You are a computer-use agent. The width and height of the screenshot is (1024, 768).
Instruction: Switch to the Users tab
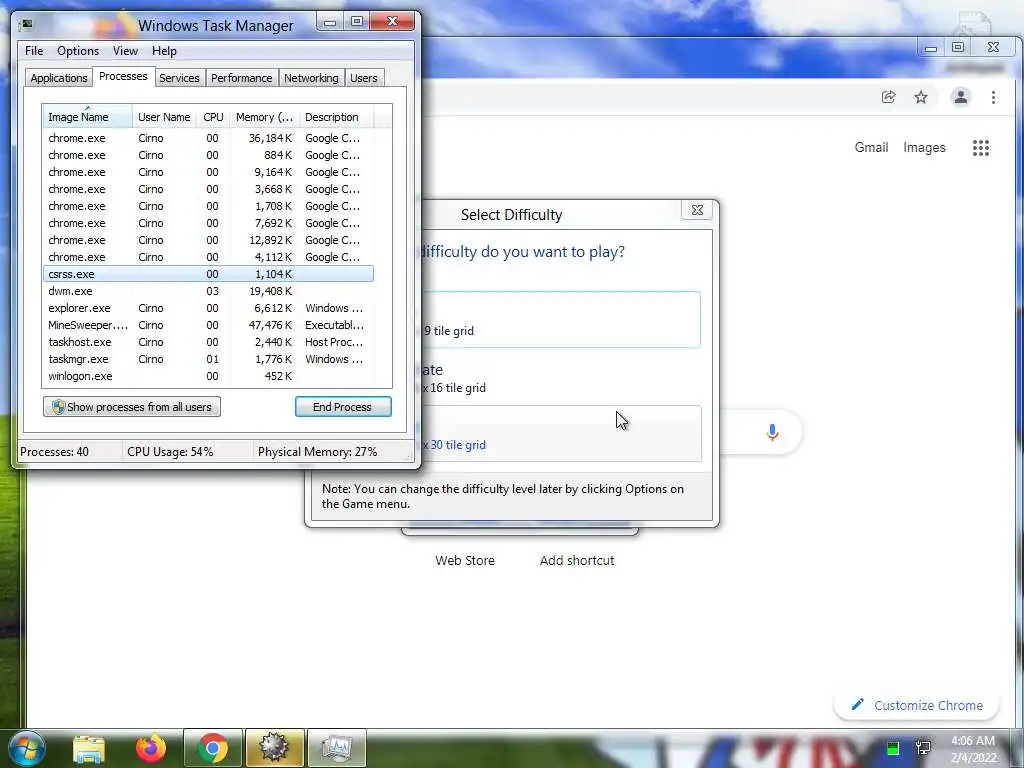(x=364, y=78)
